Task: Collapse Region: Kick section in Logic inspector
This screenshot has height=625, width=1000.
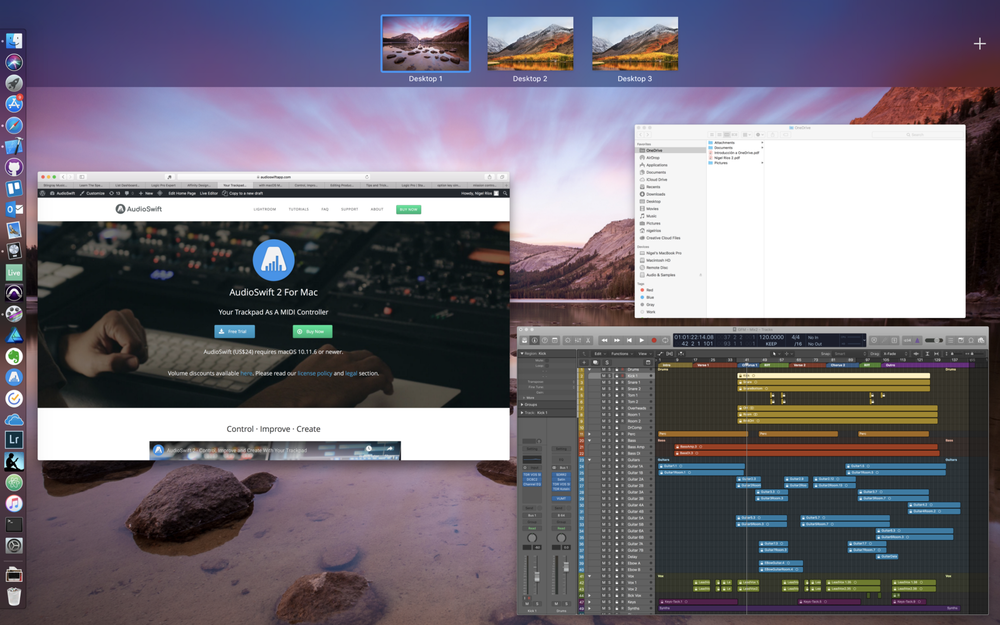Action: click(522, 353)
